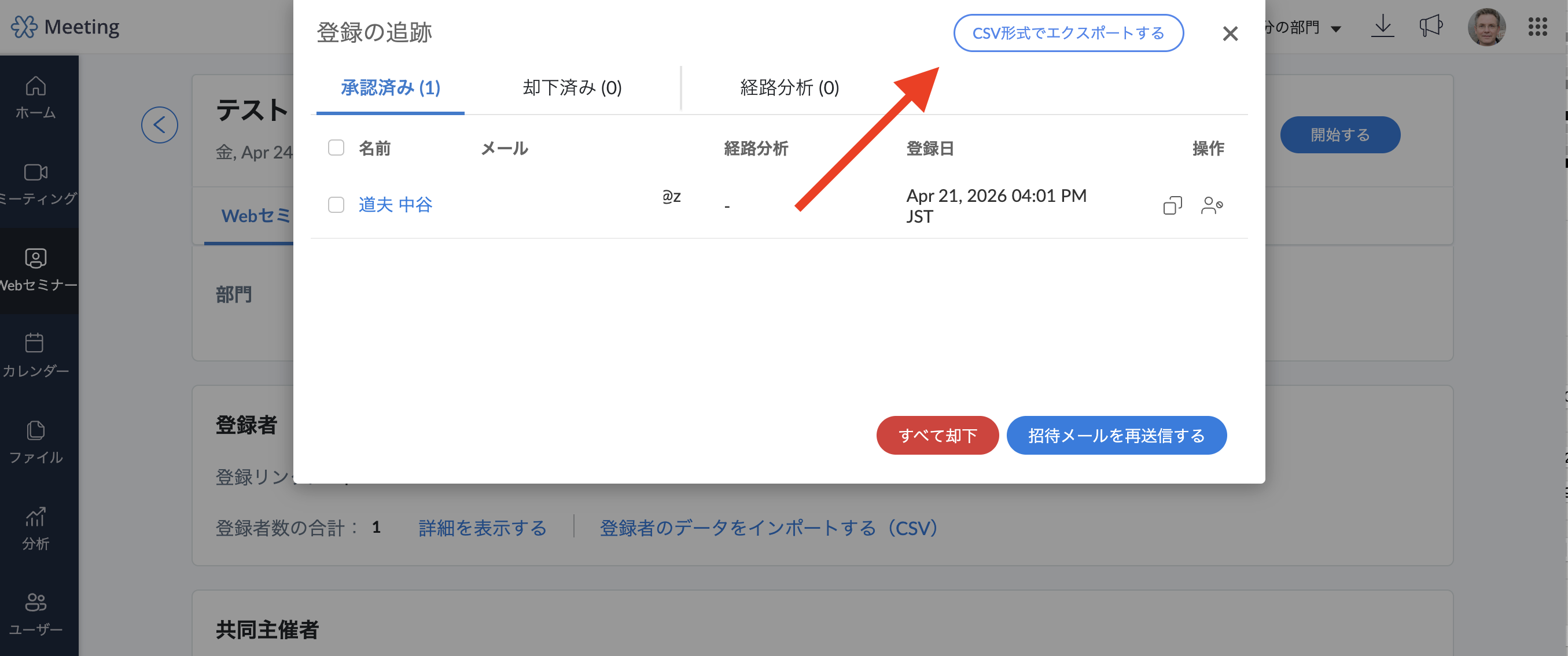Click the red すべて却下 button
The width and height of the screenshot is (1568, 656).
tap(937, 435)
